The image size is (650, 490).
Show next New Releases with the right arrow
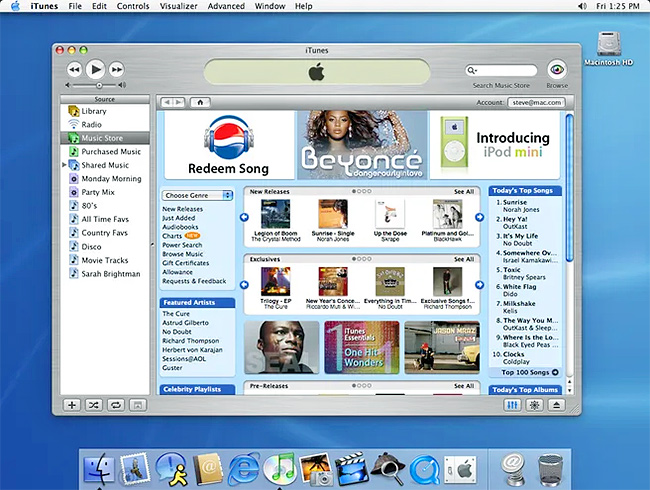click(x=479, y=217)
